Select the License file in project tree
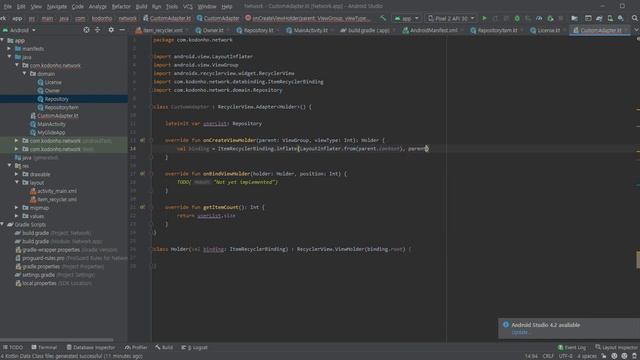Screen dimensions: 640x360 pos(53,82)
